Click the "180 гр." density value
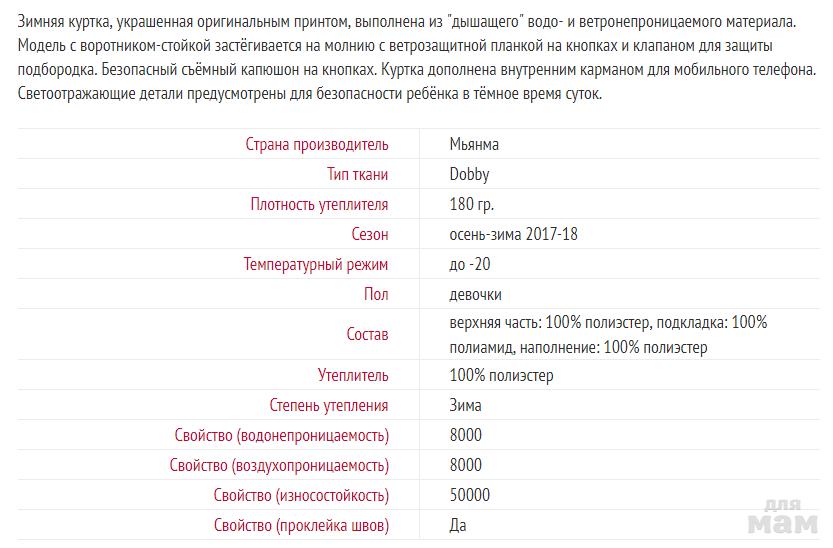The width and height of the screenshot is (833, 548). [x=472, y=204]
